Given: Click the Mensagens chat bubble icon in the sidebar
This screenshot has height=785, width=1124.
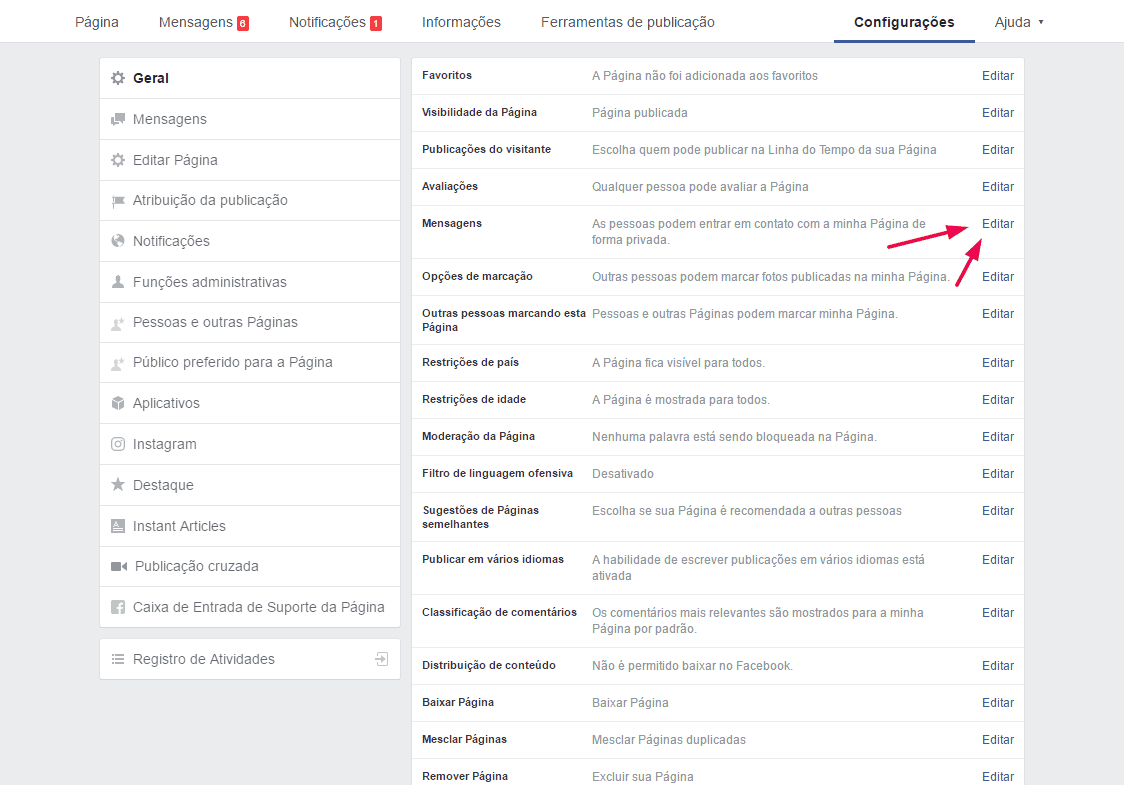Looking at the screenshot, I should (x=118, y=119).
